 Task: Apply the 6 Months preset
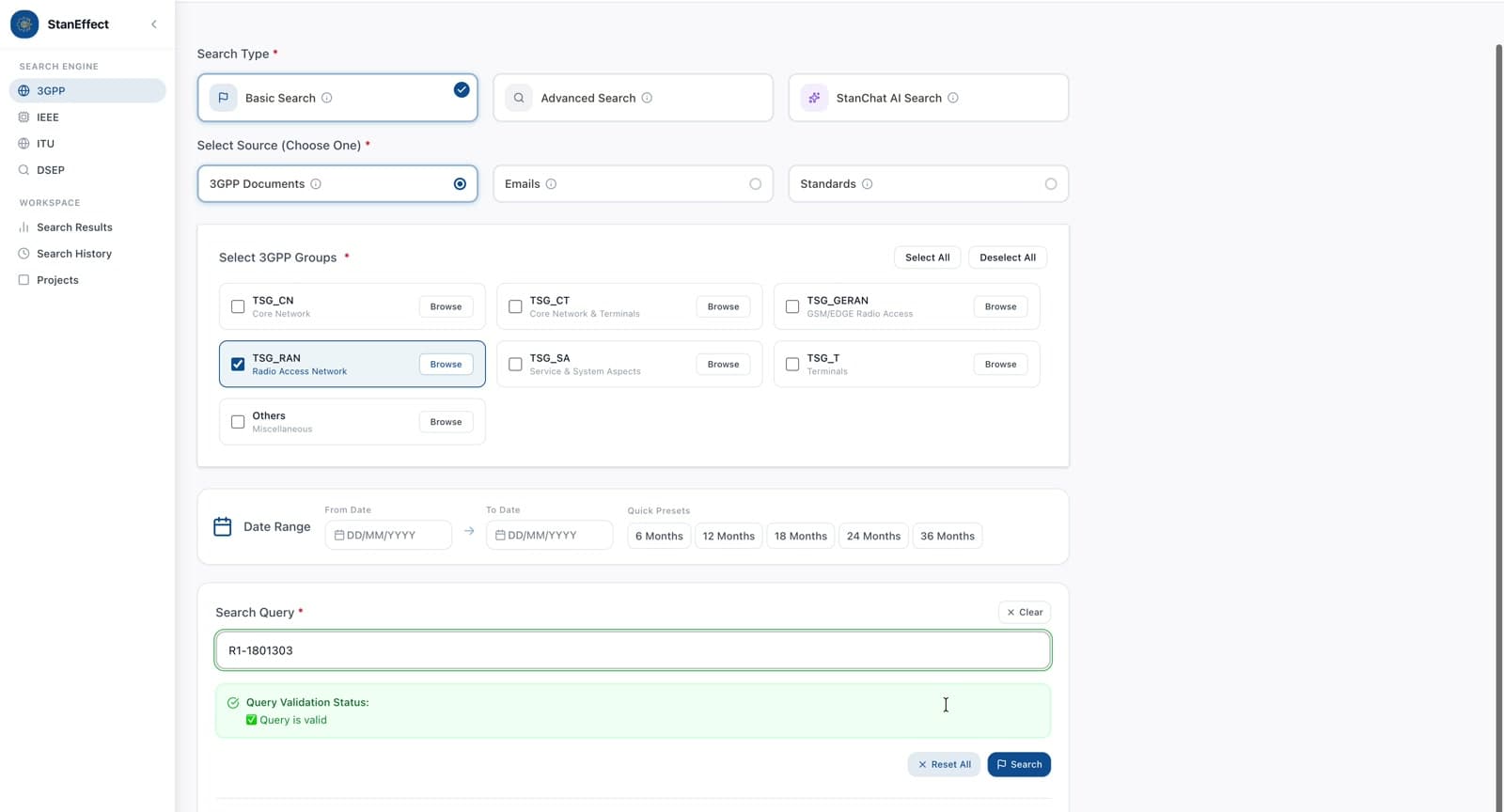point(659,536)
